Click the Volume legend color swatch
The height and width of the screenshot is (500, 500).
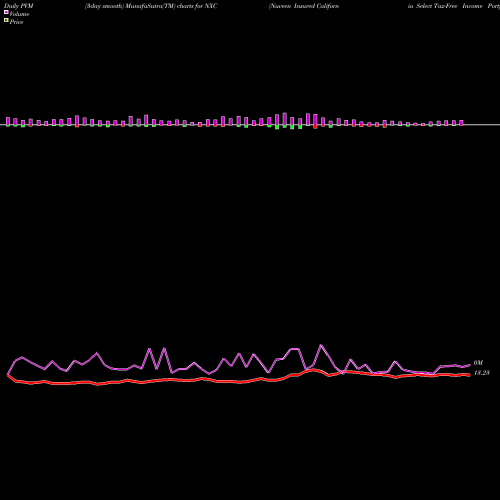pos(6,12)
